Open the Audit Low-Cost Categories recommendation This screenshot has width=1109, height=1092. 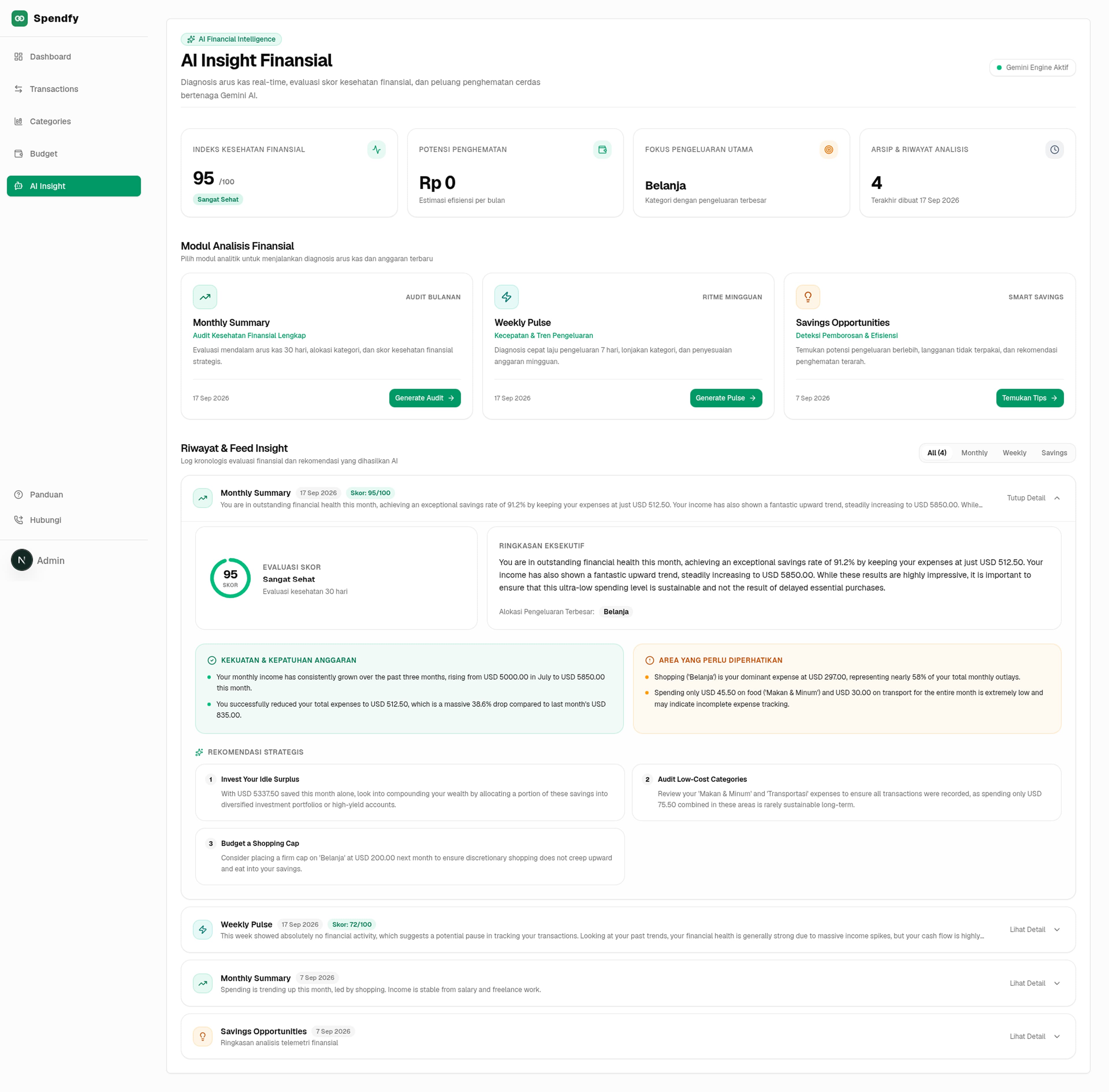point(846,793)
